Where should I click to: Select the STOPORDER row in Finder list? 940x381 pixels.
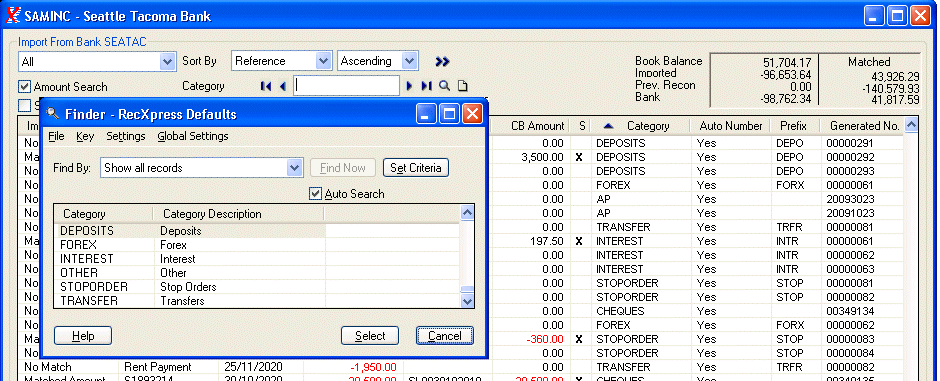(x=257, y=287)
